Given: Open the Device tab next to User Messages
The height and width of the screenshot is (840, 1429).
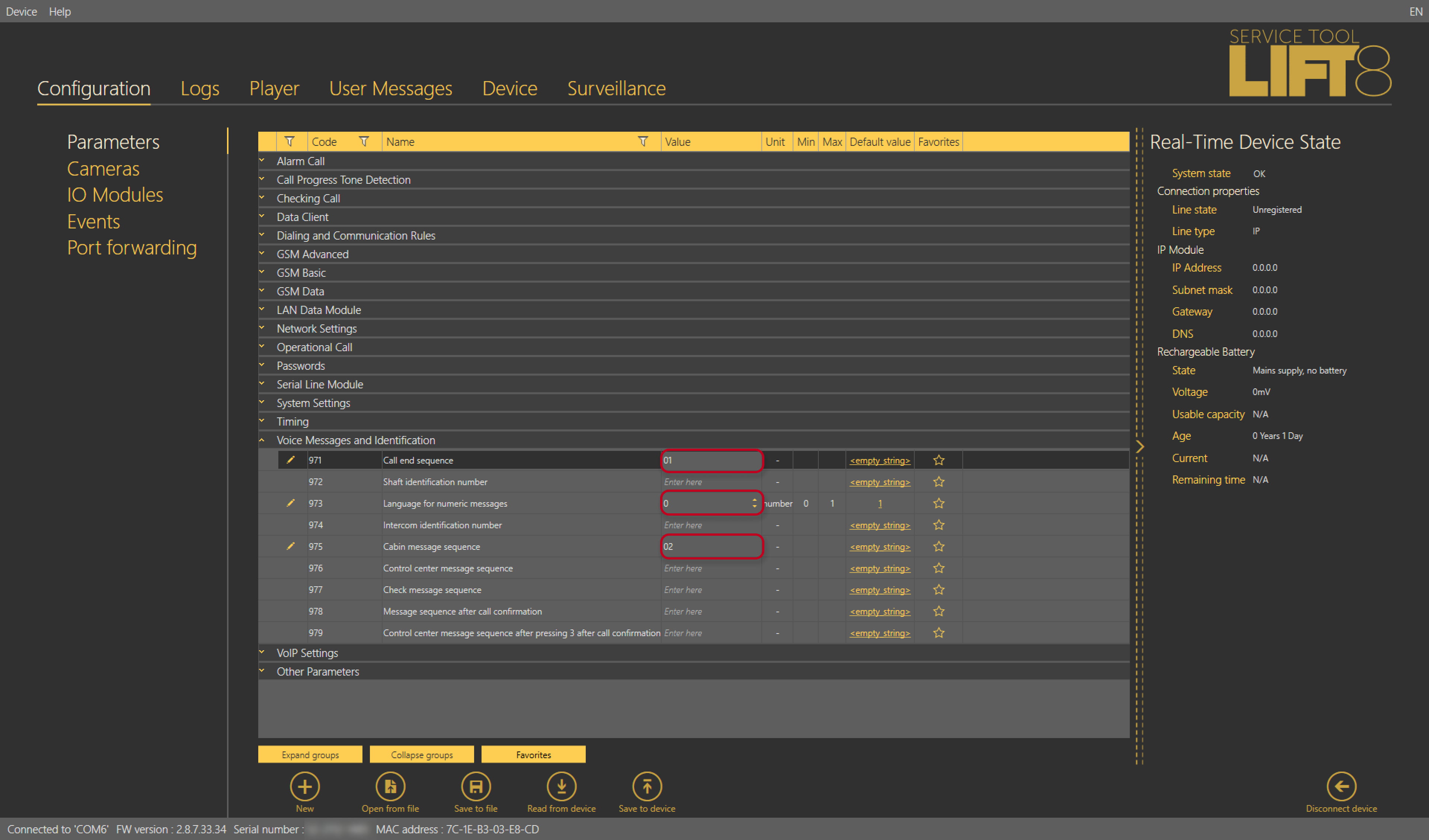Looking at the screenshot, I should [x=510, y=89].
